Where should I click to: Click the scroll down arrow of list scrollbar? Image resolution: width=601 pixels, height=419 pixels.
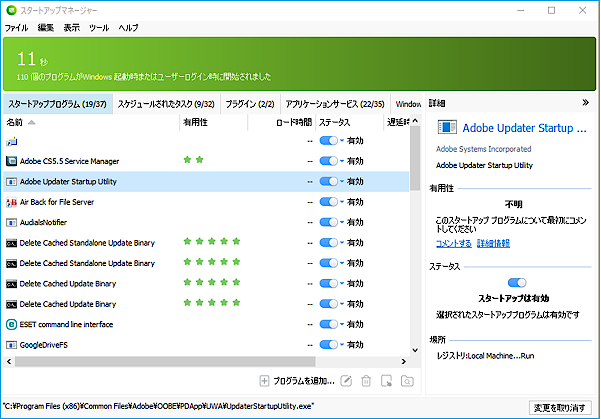pos(415,350)
